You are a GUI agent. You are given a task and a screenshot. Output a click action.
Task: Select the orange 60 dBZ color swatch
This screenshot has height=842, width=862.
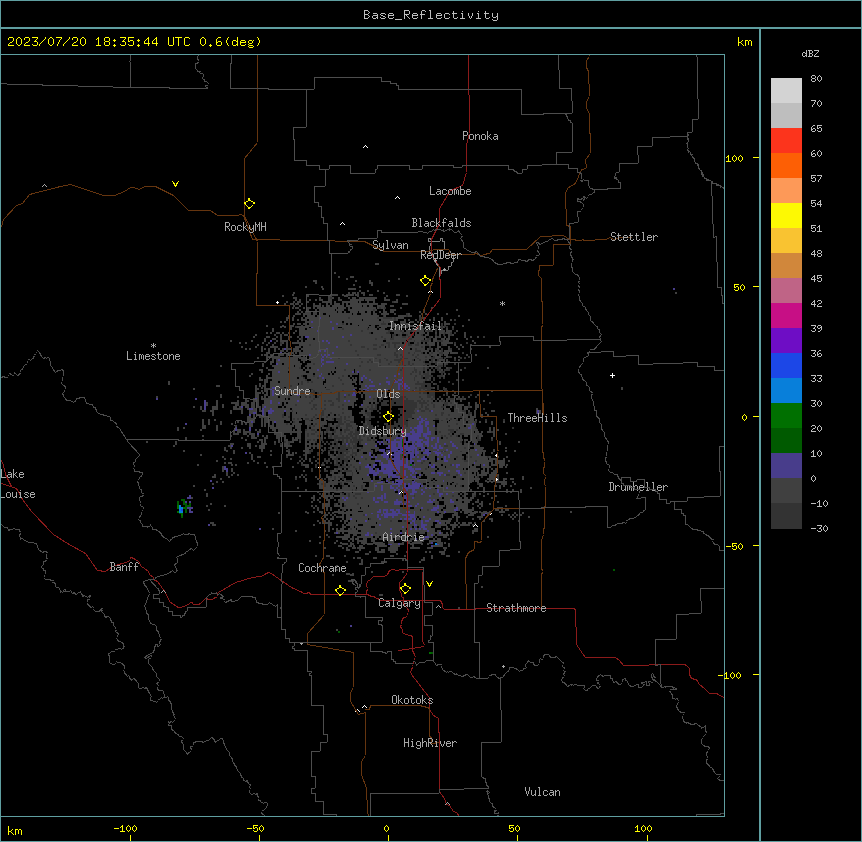(786, 165)
